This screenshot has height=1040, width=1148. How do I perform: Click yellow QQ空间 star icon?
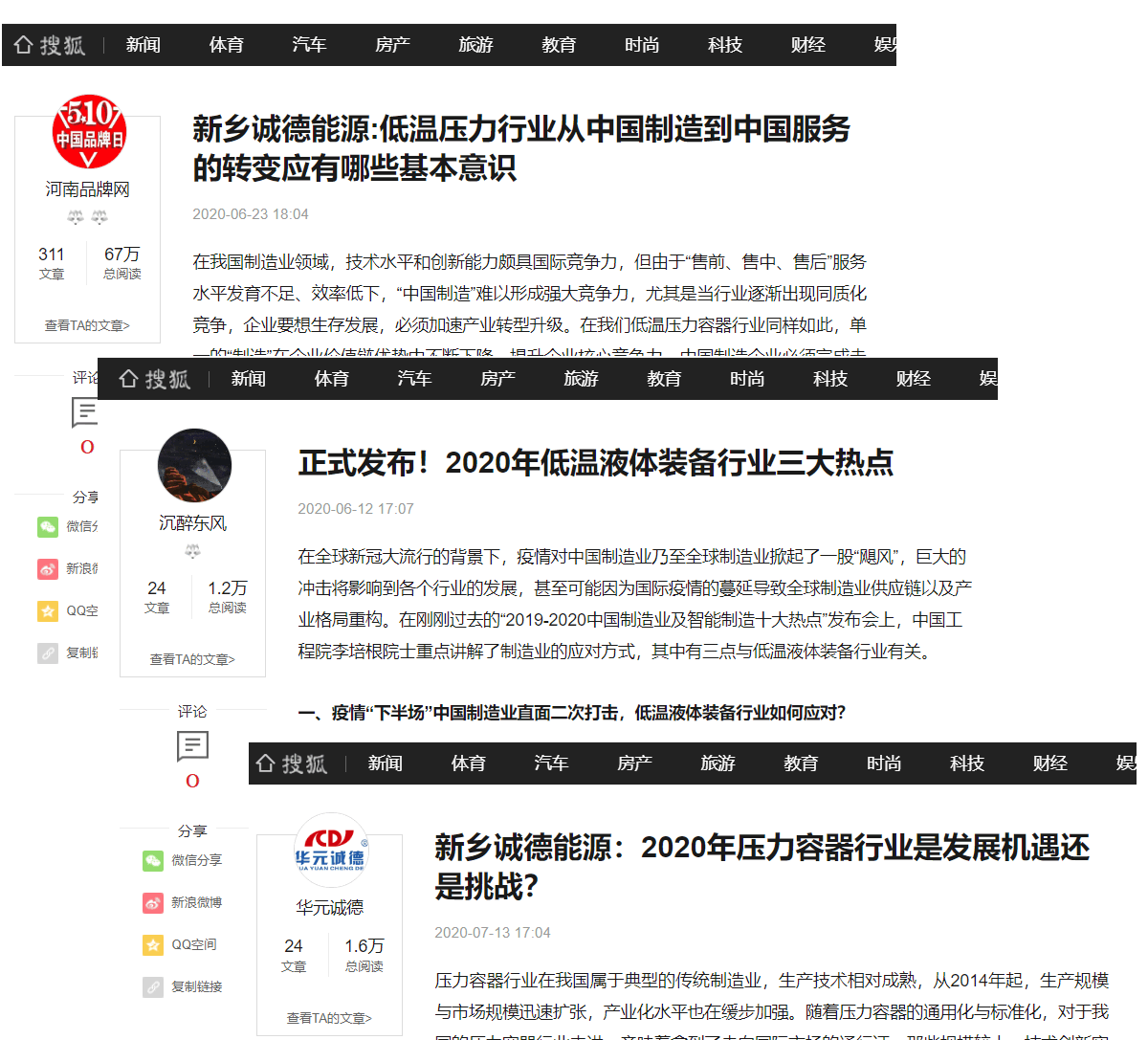pos(153,944)
